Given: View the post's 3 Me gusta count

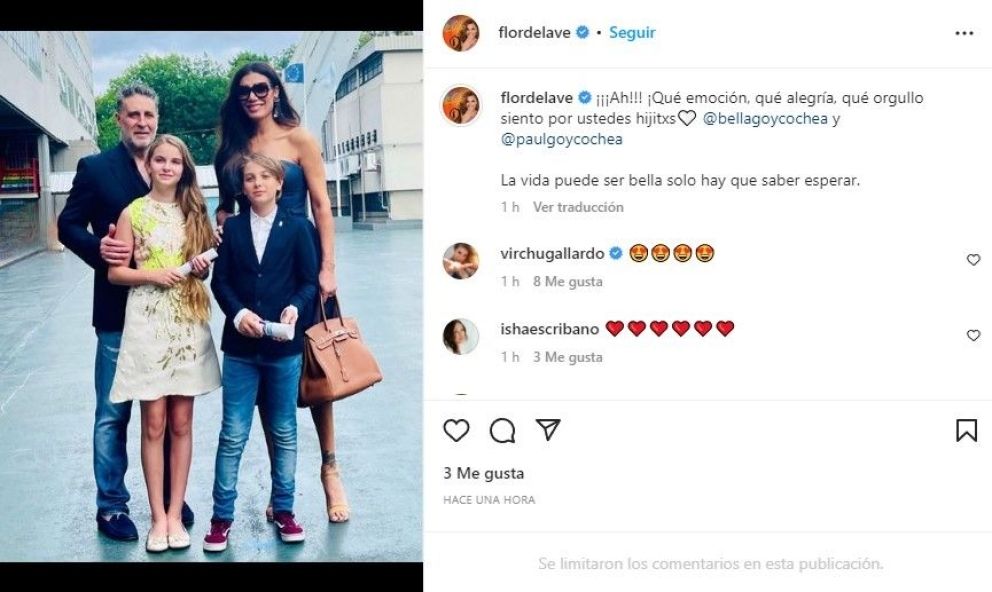Looking at the screenshot, I should pyautogui.click(x=484, y=473).
